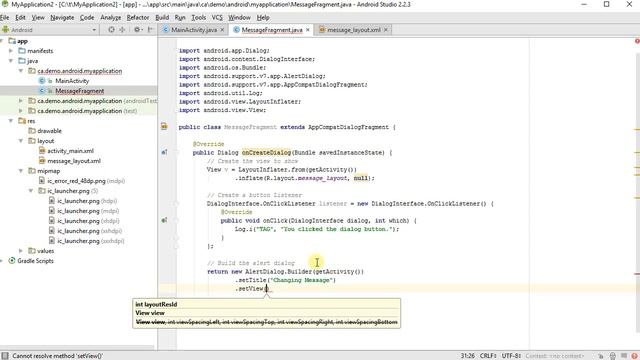
Task: Toggle the read-only lock icon in status bar
Action: pos(601,356)
